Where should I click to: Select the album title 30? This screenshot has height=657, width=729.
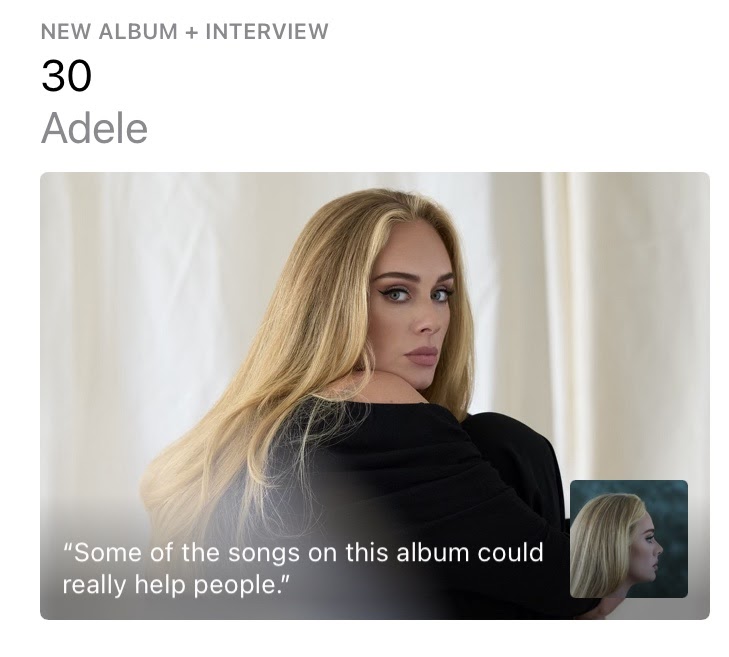66,76
